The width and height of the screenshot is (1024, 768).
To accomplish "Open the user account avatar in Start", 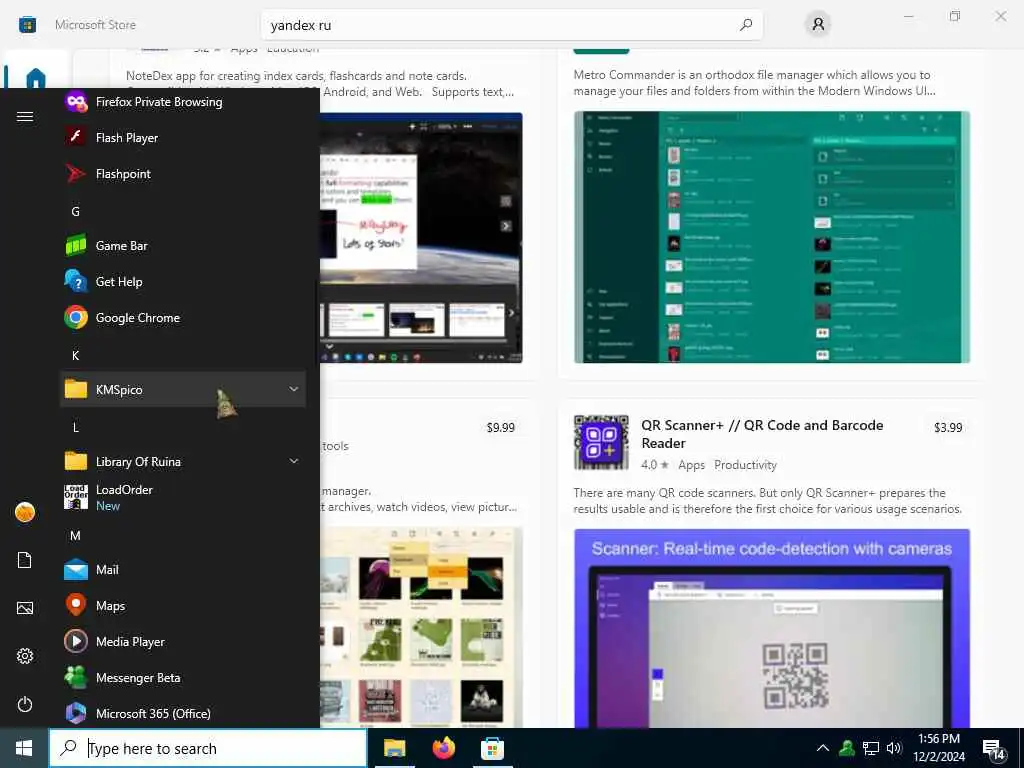I will [x=25, y=512].
